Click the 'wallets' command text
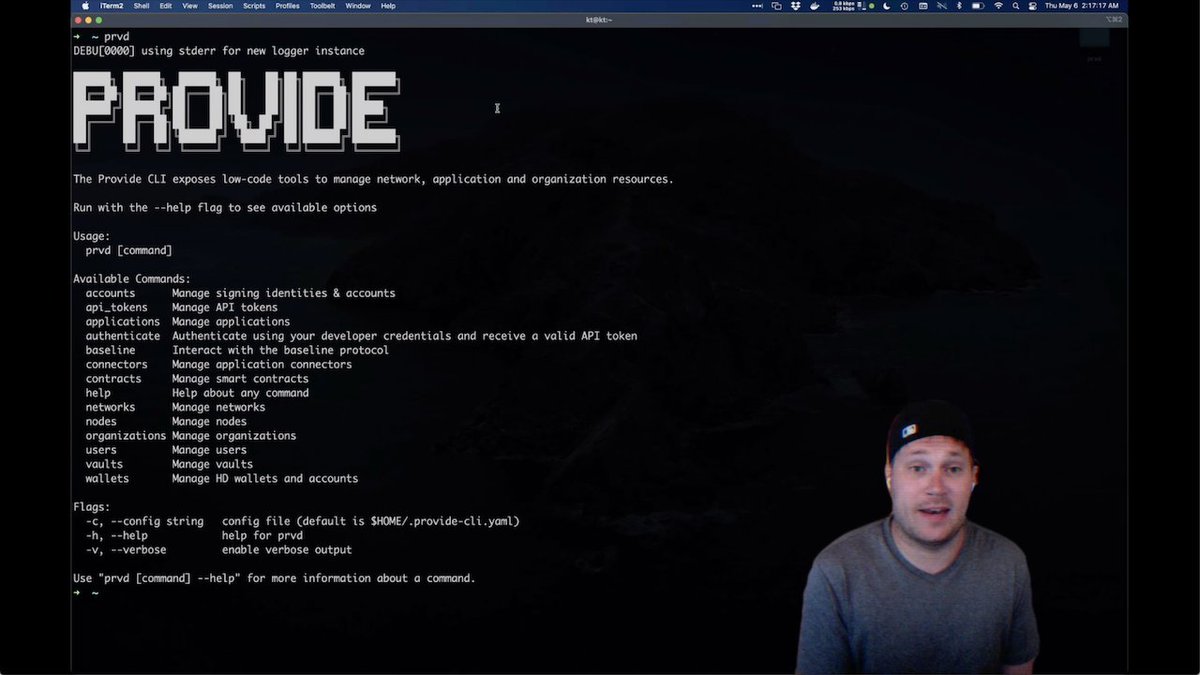1200x675 pixels. (107, 478)
